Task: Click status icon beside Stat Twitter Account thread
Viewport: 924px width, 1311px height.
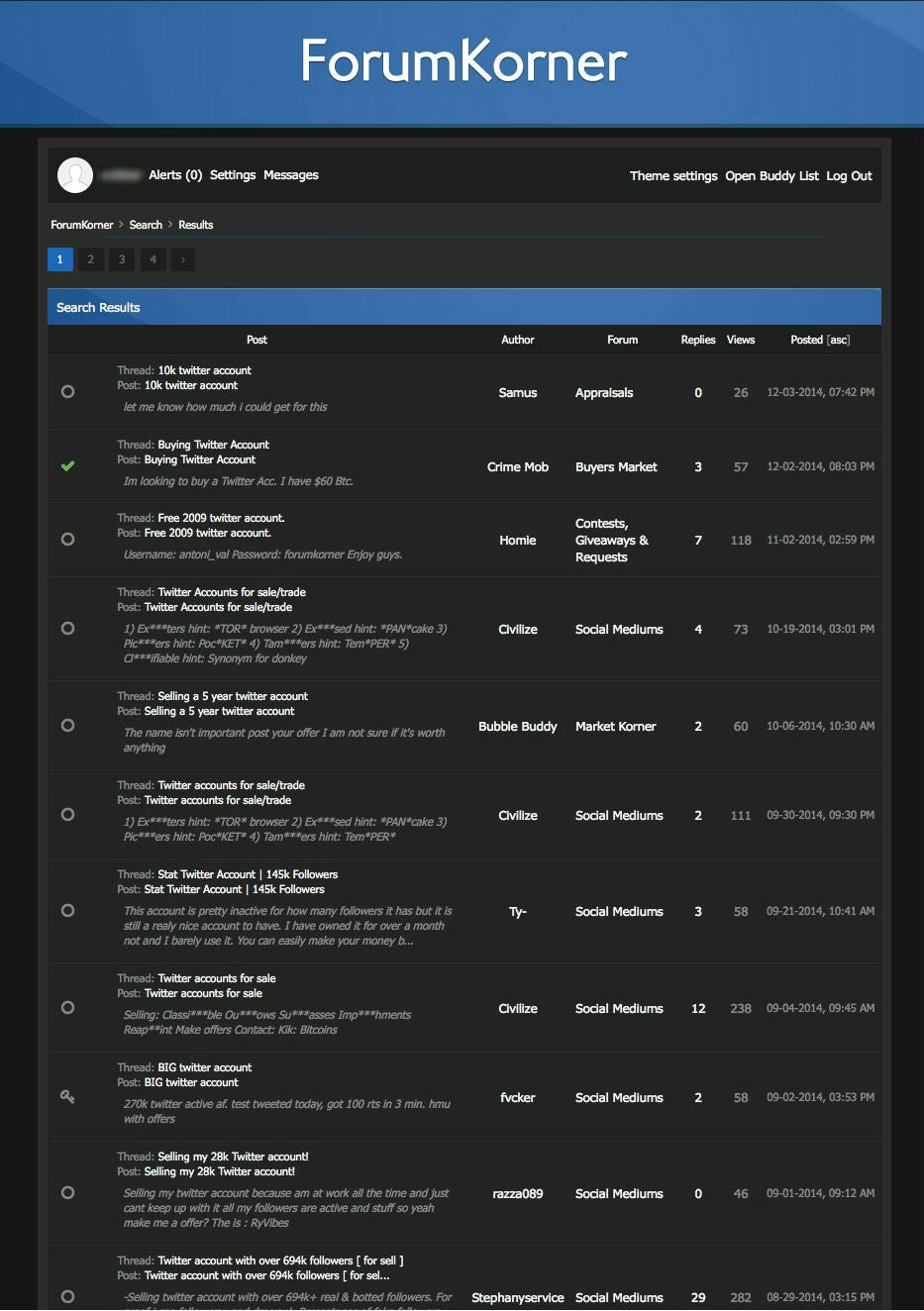Action: (x=67, y=911)
